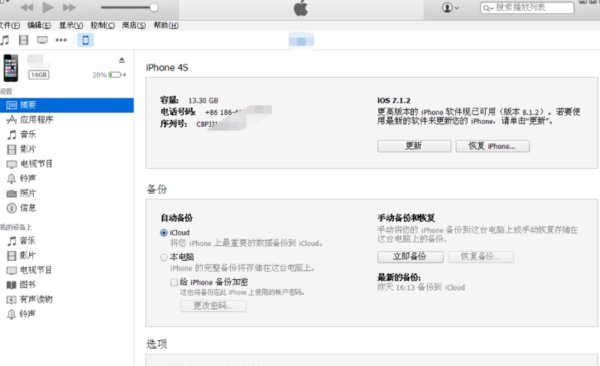The height and width of the screenshot is (366, 600).
Task: Click the 更改密码... button
Action: pos(213,306)
